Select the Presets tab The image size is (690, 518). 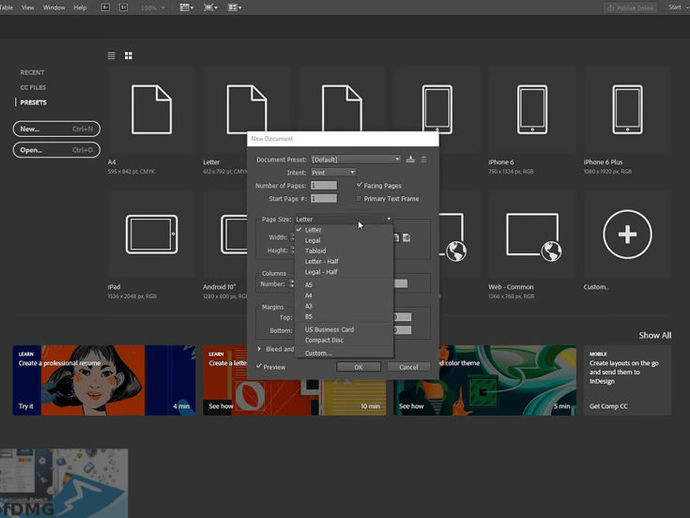[33, 102]
